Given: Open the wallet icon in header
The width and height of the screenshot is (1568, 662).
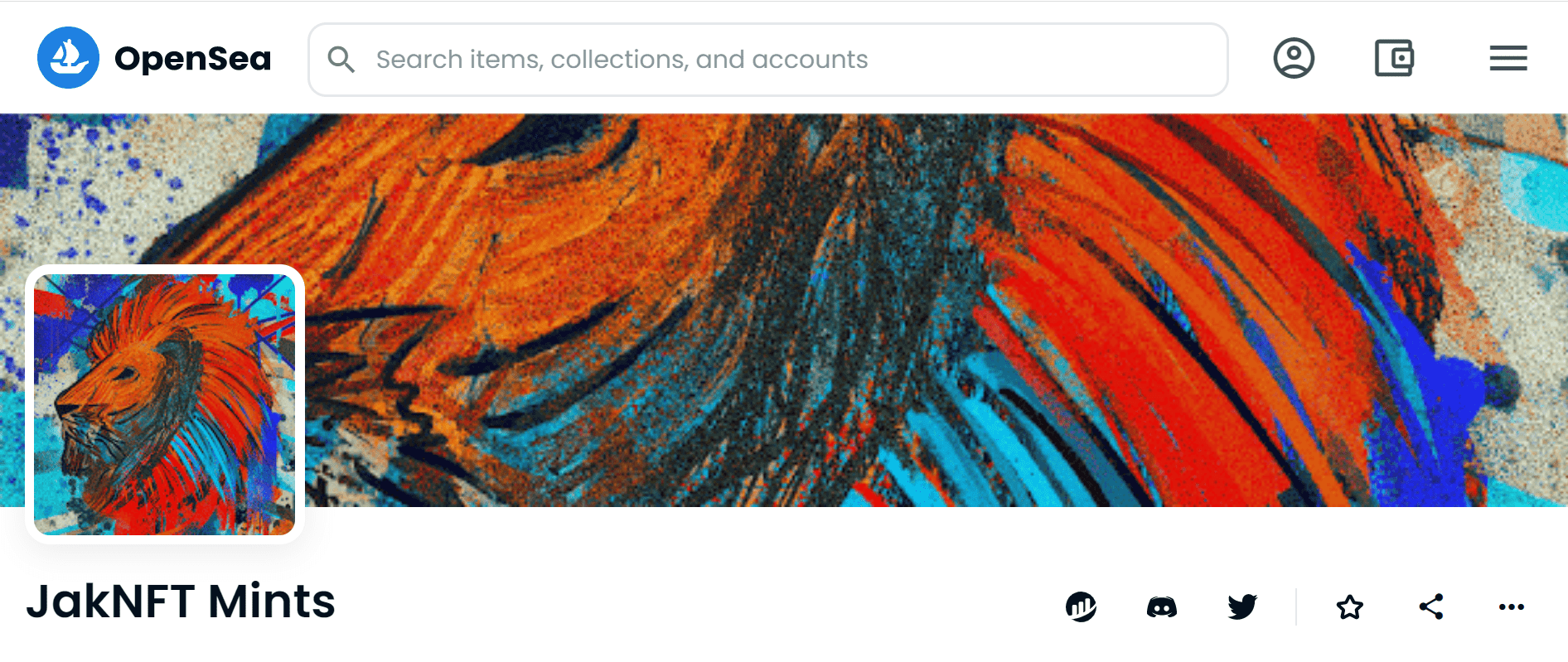Looking at the screenshot, I should (x=1394, y=58).
